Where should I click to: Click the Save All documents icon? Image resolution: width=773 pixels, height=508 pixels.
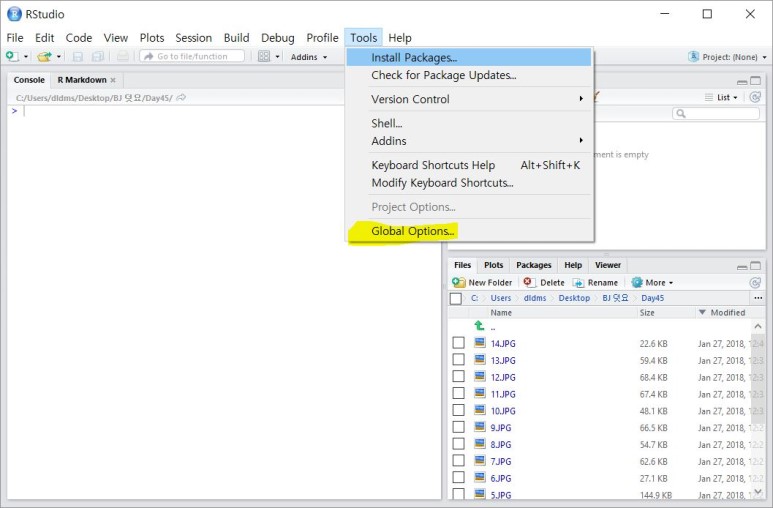click(98, 57)
